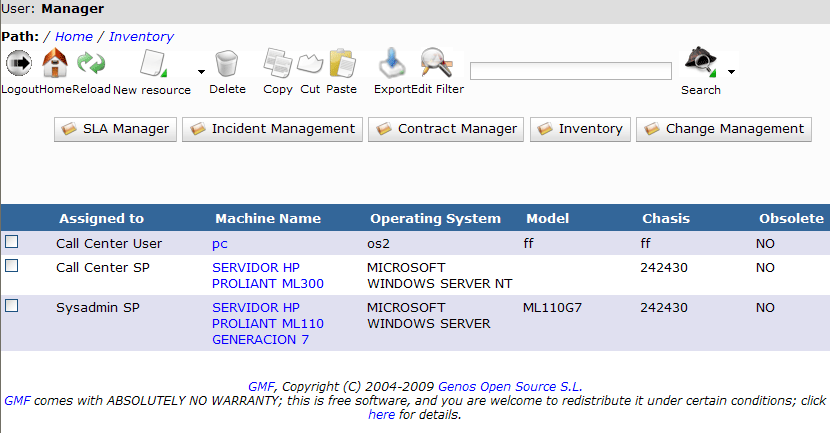Click the GMF copyright link
Screen dimensions: 830x433
click(x=261, y=386)
